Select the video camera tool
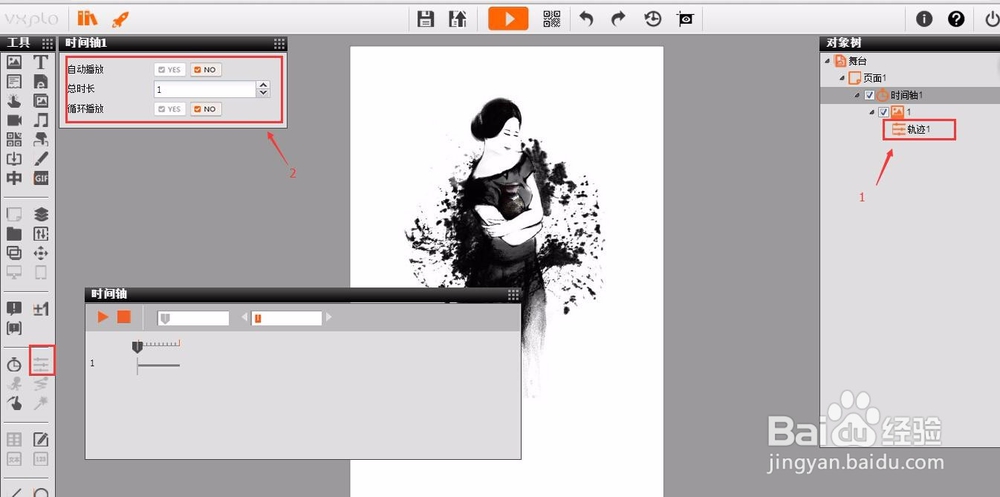The image size is (1000, 497). point(14,120)
